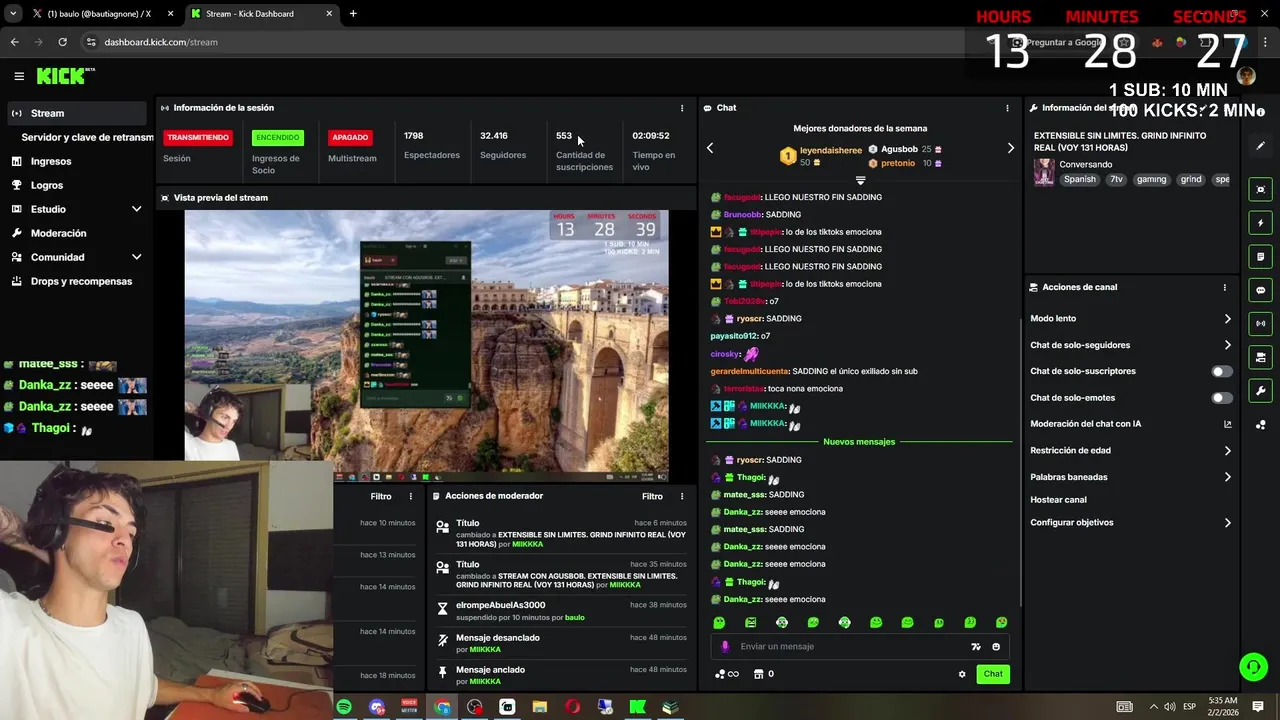The width and height of the screenshot is (1280, 720).
Task: Click the ENCENDIDO partner income badge
Action: 277,137
